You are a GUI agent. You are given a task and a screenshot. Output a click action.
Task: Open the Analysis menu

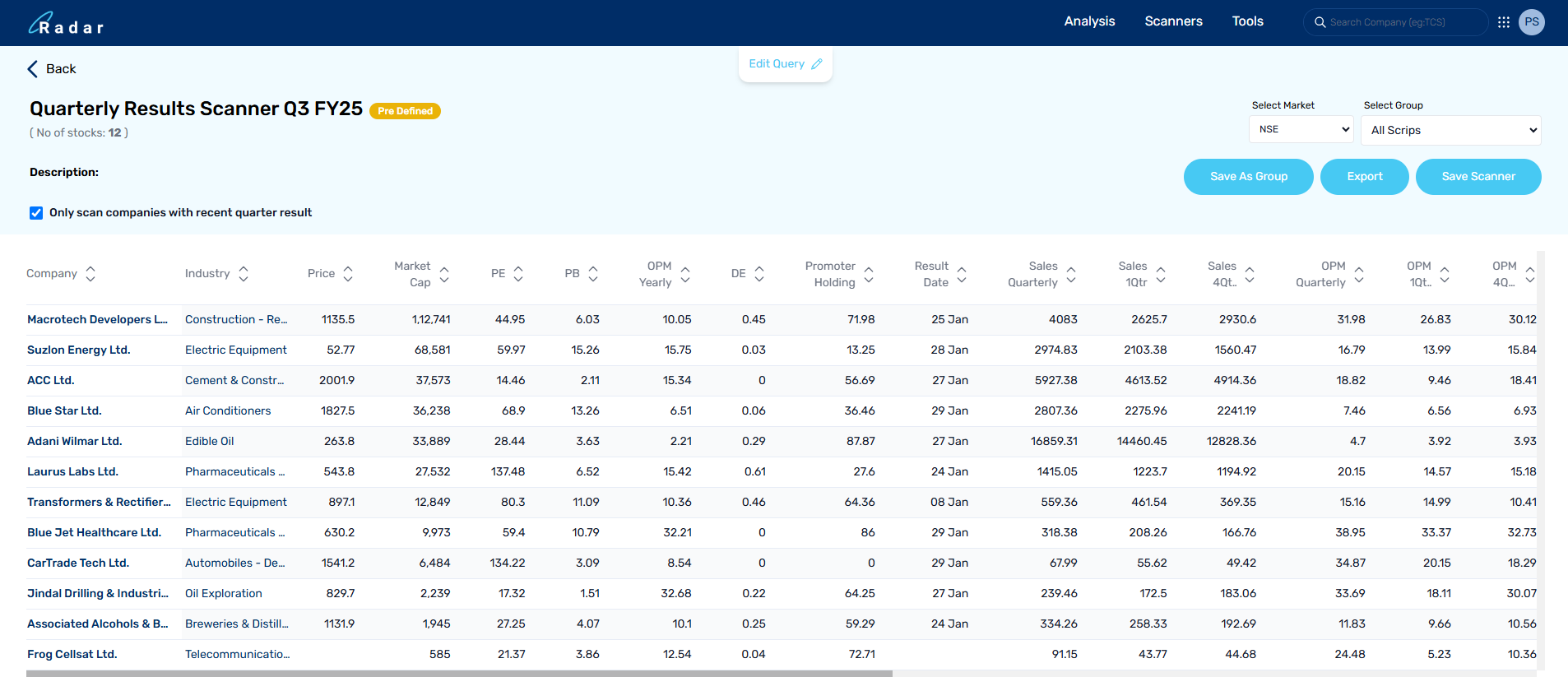(1089, 21)
